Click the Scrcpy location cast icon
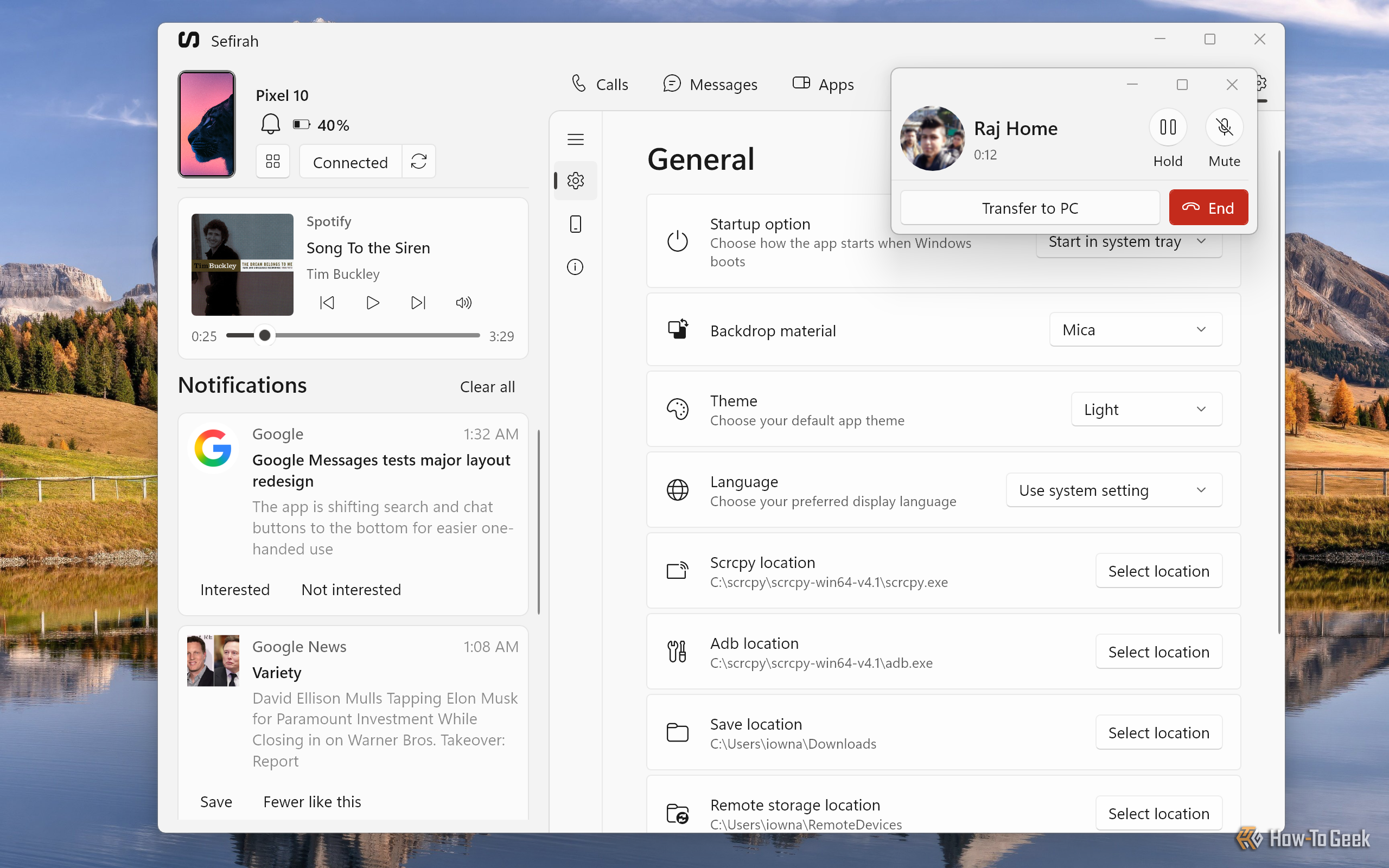The width and height of the screenshot is (1389, 868). point(678,571)
